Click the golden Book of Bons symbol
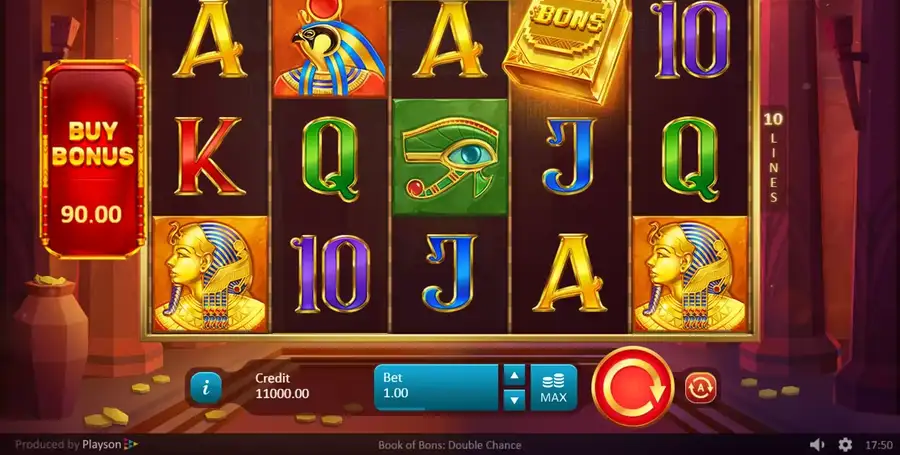This screenshot has height=455, width=900. (567, 48)
